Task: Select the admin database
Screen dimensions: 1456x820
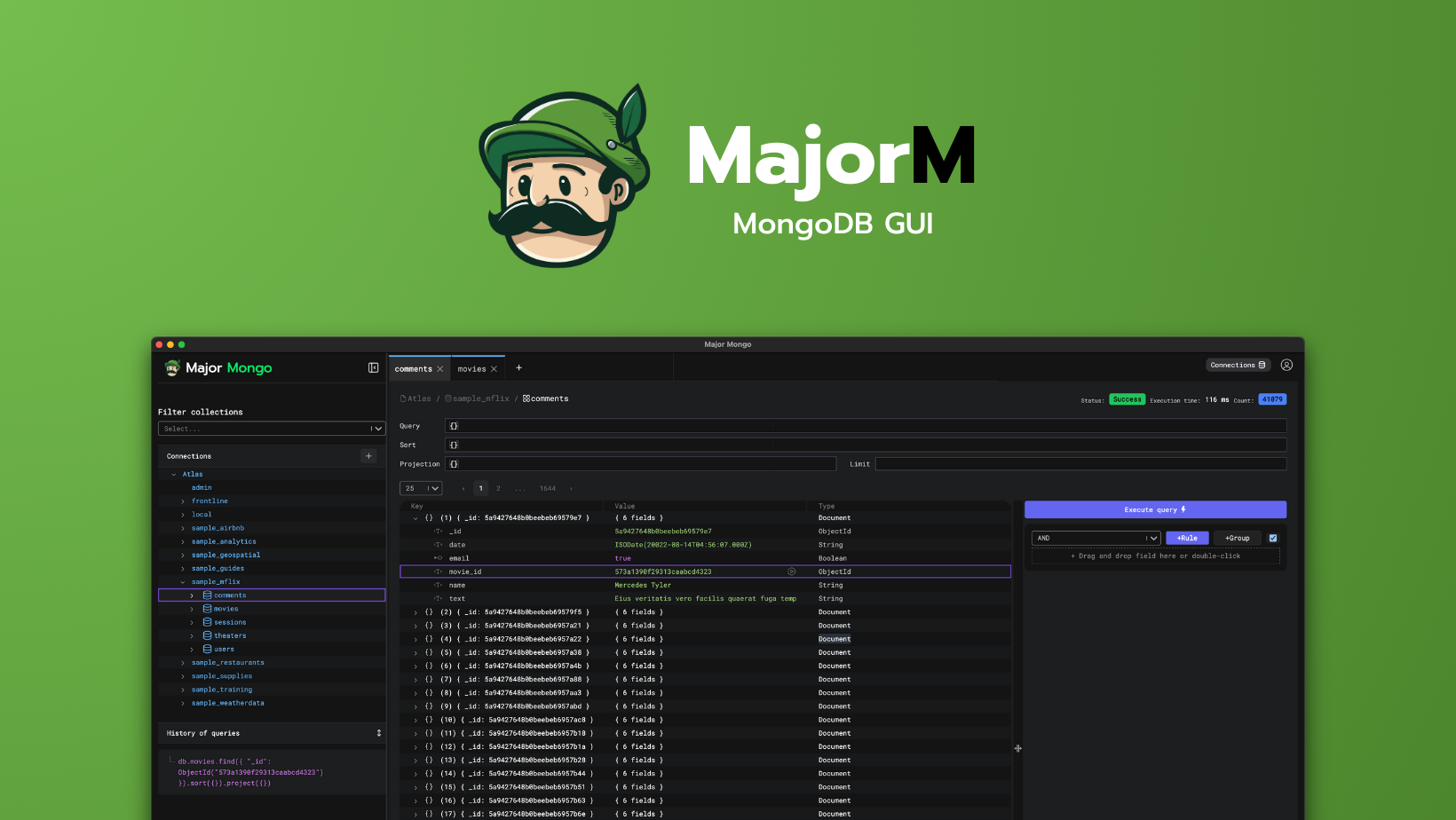Action: tap(202, 487)
